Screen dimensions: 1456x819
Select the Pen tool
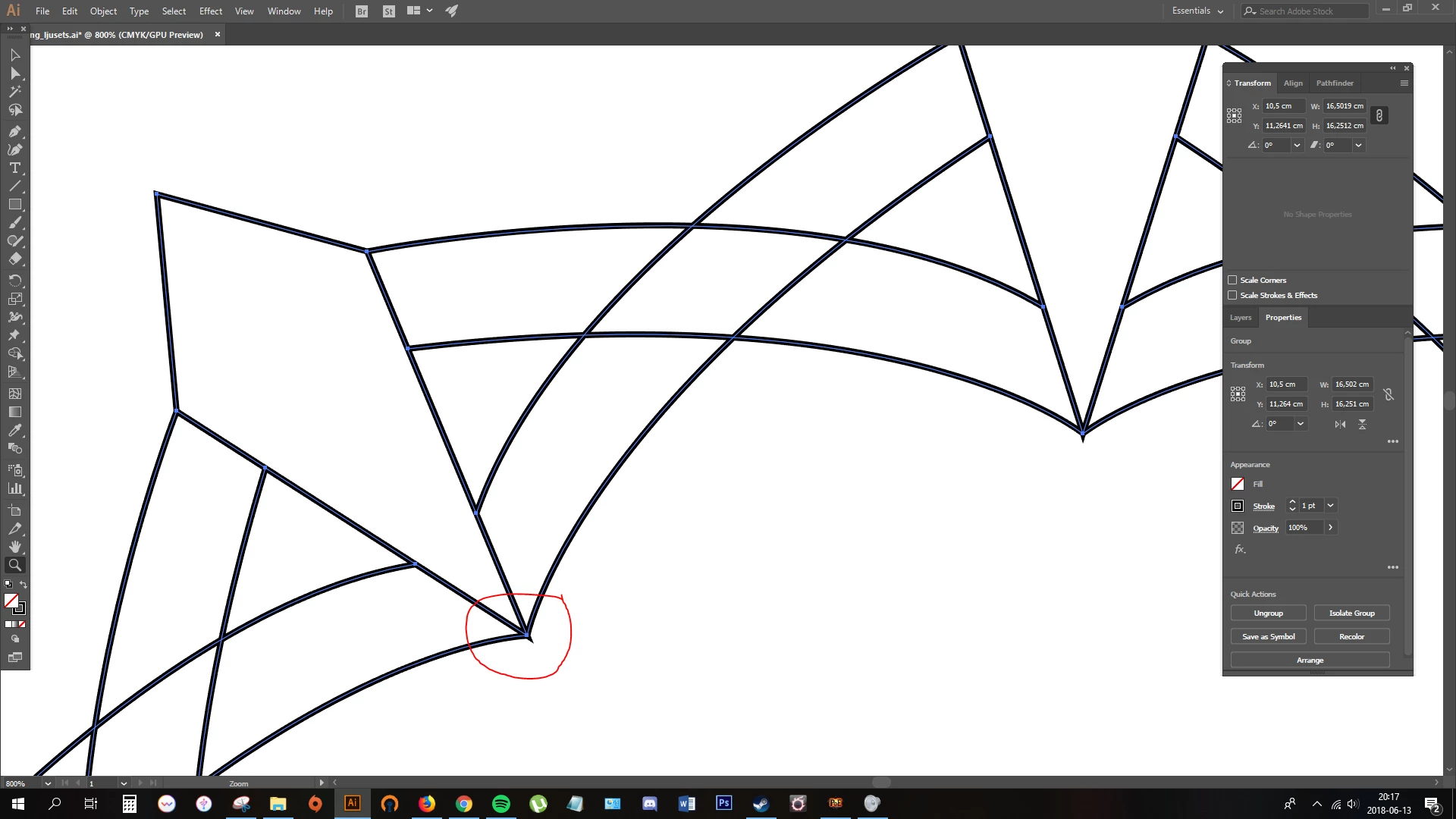14,131
